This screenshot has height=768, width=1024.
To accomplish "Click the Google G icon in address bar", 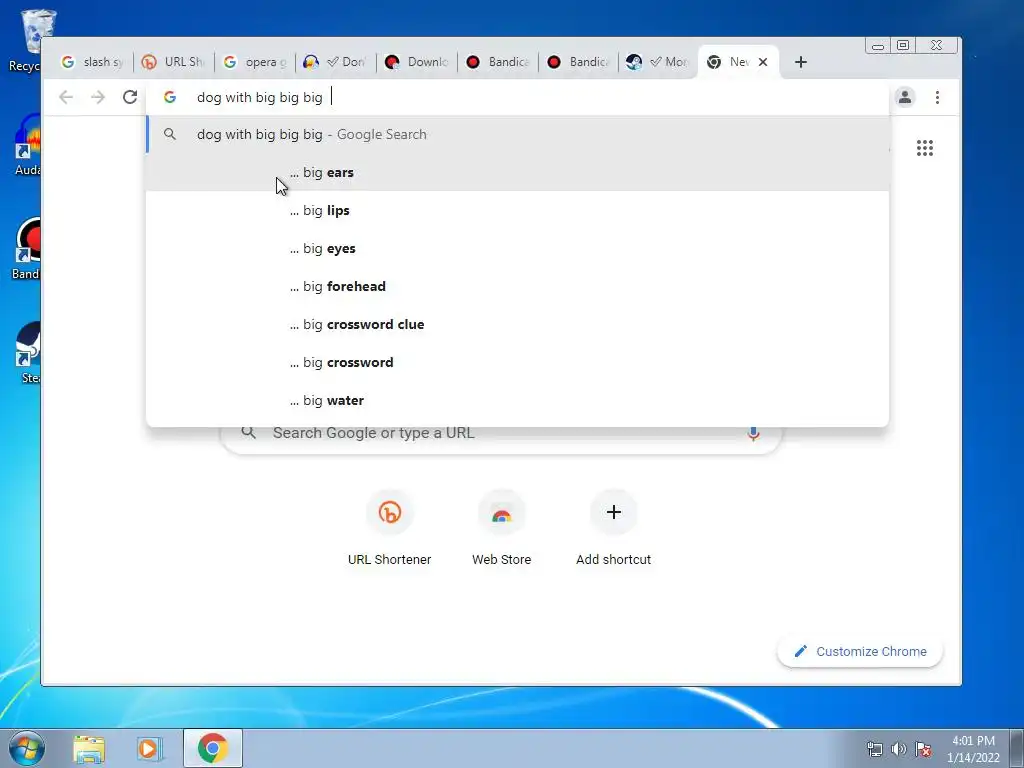I will tap(170, 97).
